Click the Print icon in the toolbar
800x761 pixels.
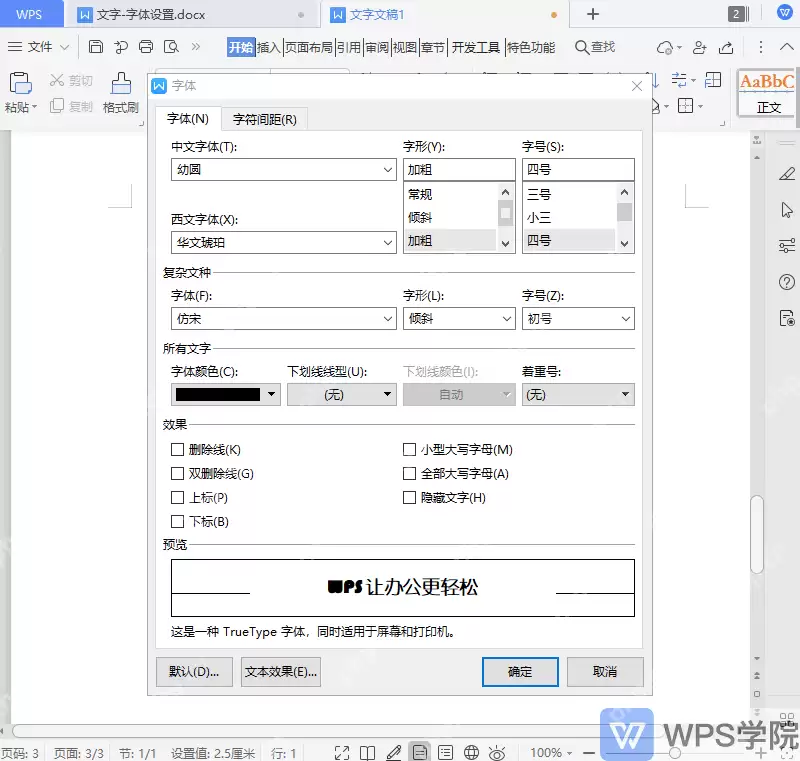point(146,47)
